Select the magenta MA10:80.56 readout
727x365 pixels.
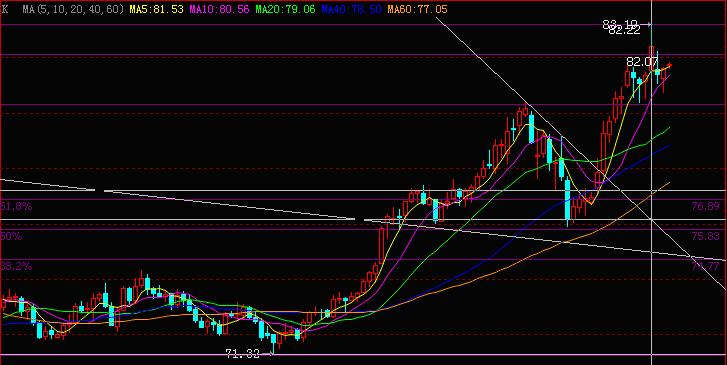(219, 9)
